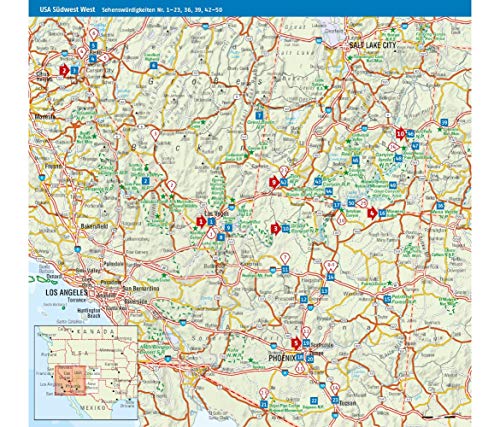The image size is (500, 427).
Task: Select blue marker 23 at Tucson
Action: 335,400
